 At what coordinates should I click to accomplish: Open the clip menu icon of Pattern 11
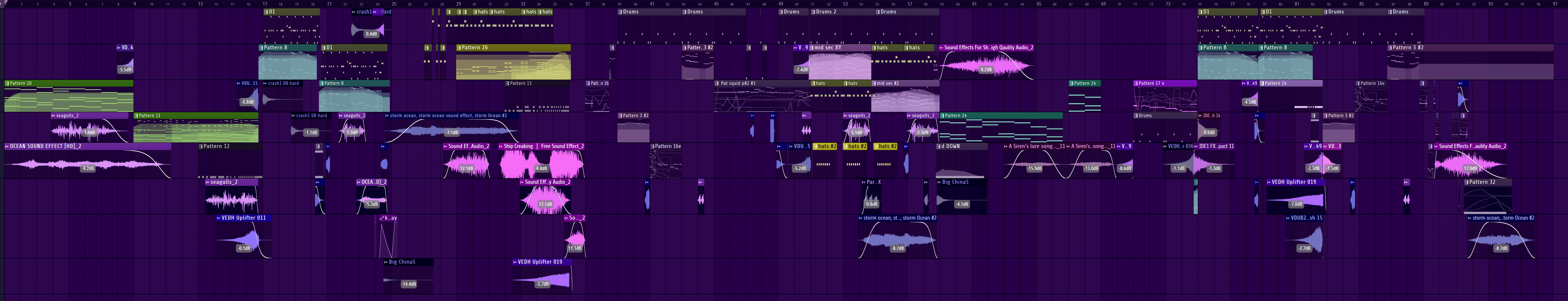point(136,116)
